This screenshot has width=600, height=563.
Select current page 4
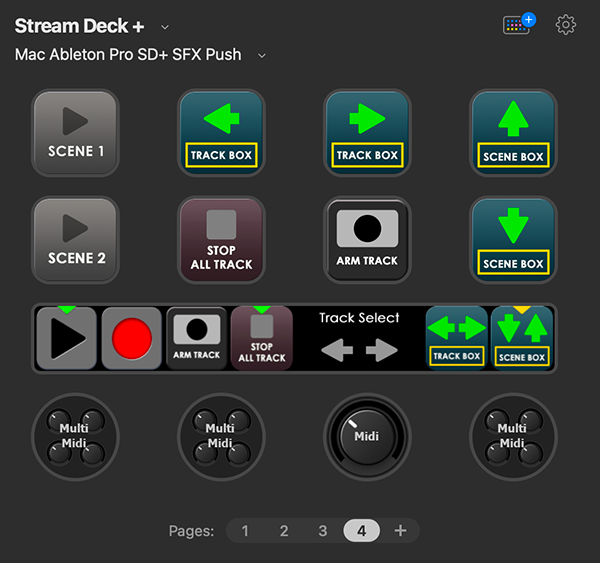(362, 531)
